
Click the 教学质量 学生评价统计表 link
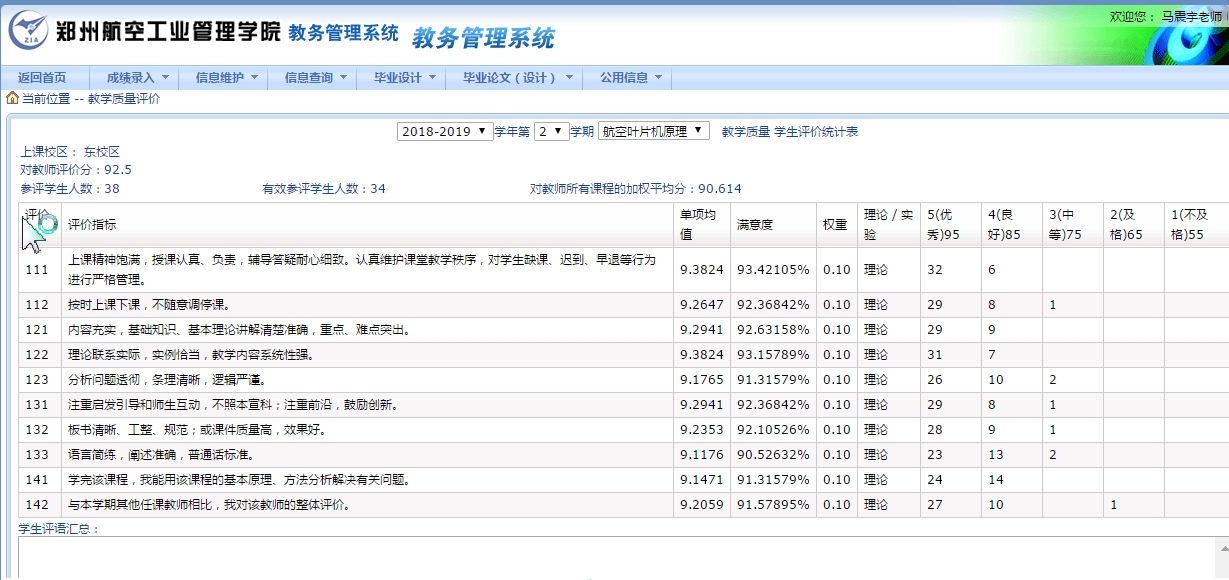(x=789, y=131)
